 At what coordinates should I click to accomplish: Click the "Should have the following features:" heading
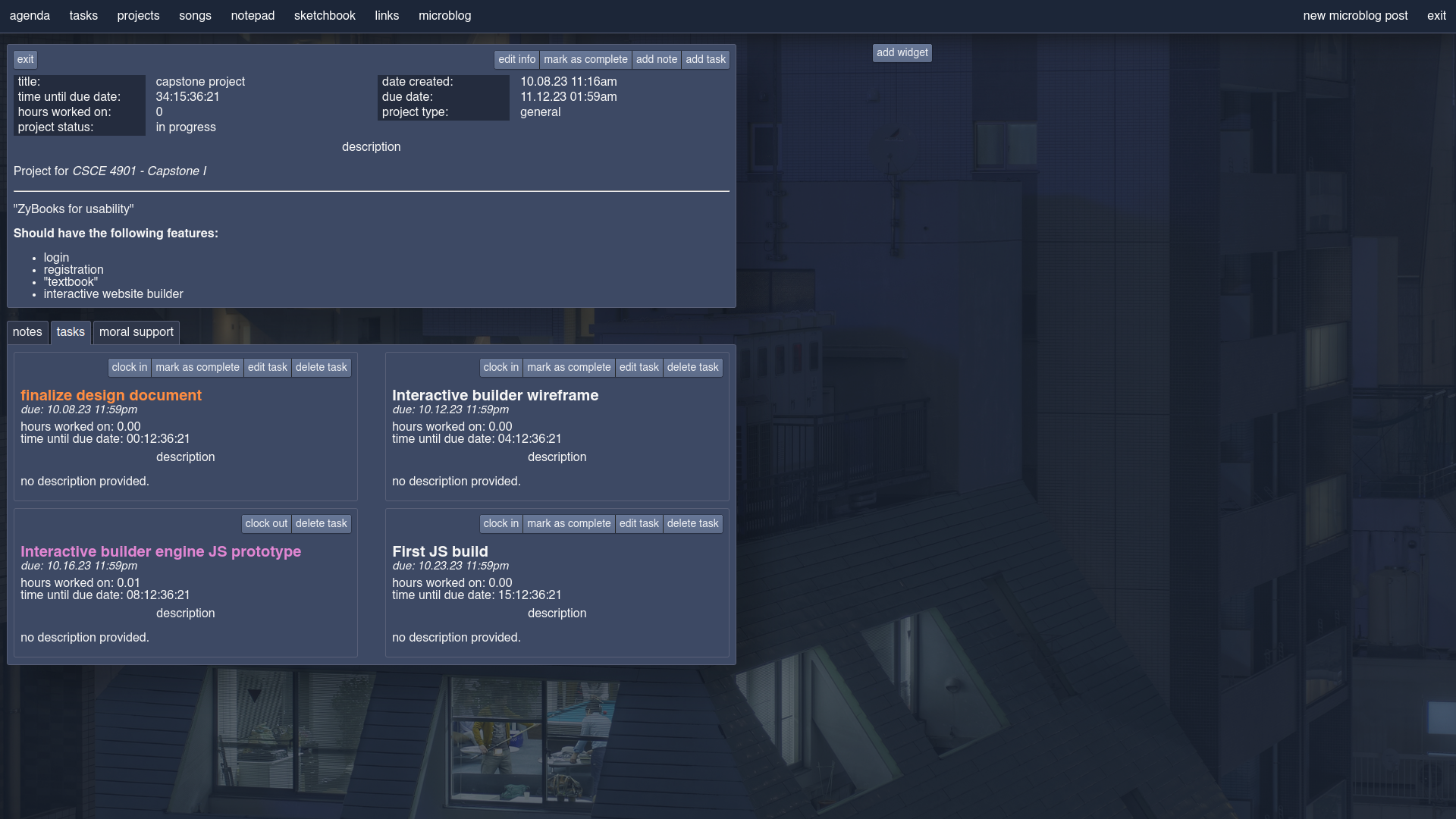click(116, 234)
